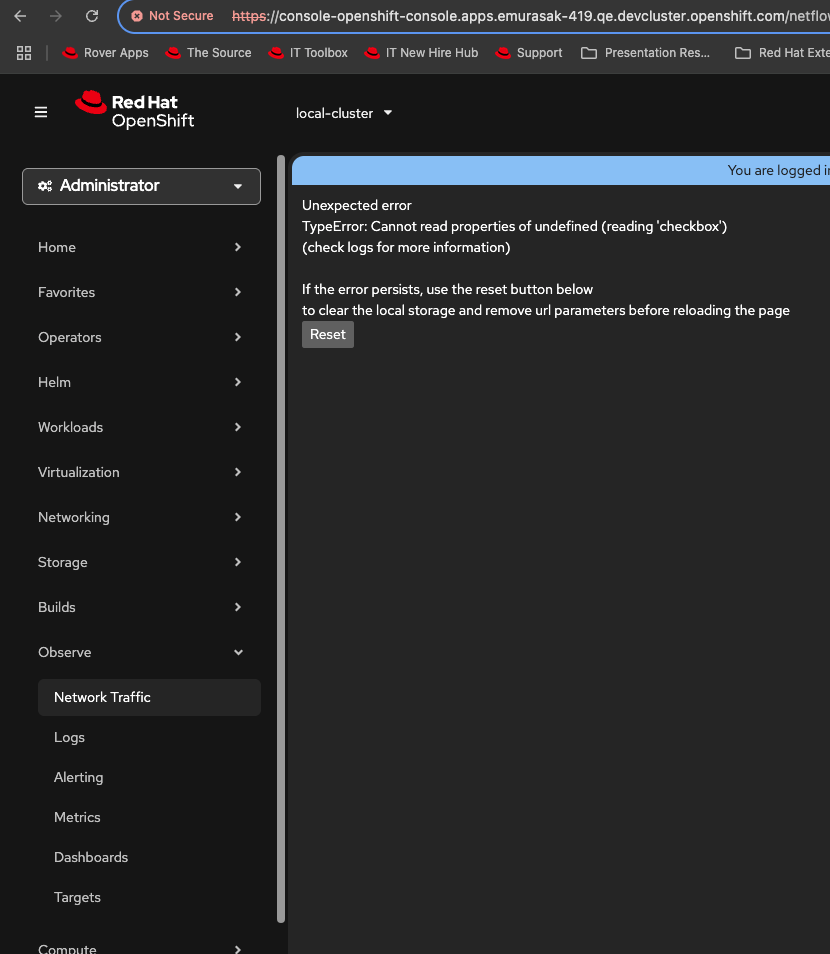Click the Not Secure site warning icon
830x954 pixels.
click(137, 16)
